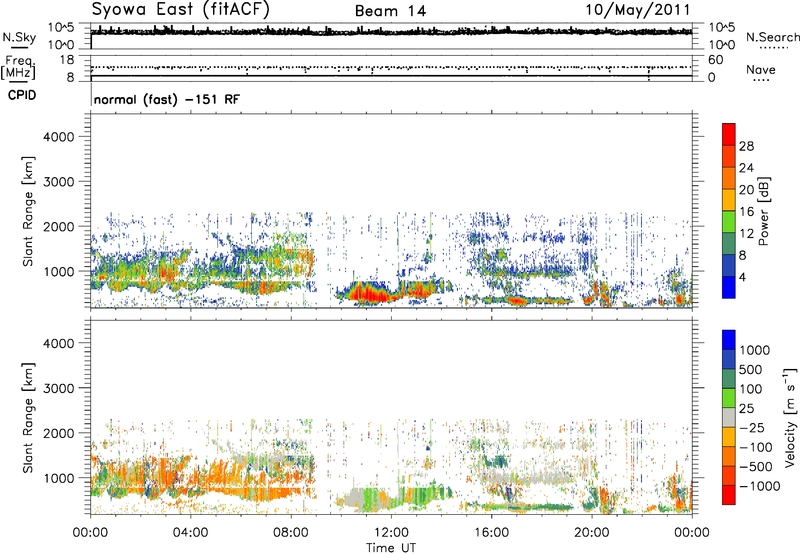Select the '20:00' time tick label
This screenshot has width=800, height=554.
592,533
